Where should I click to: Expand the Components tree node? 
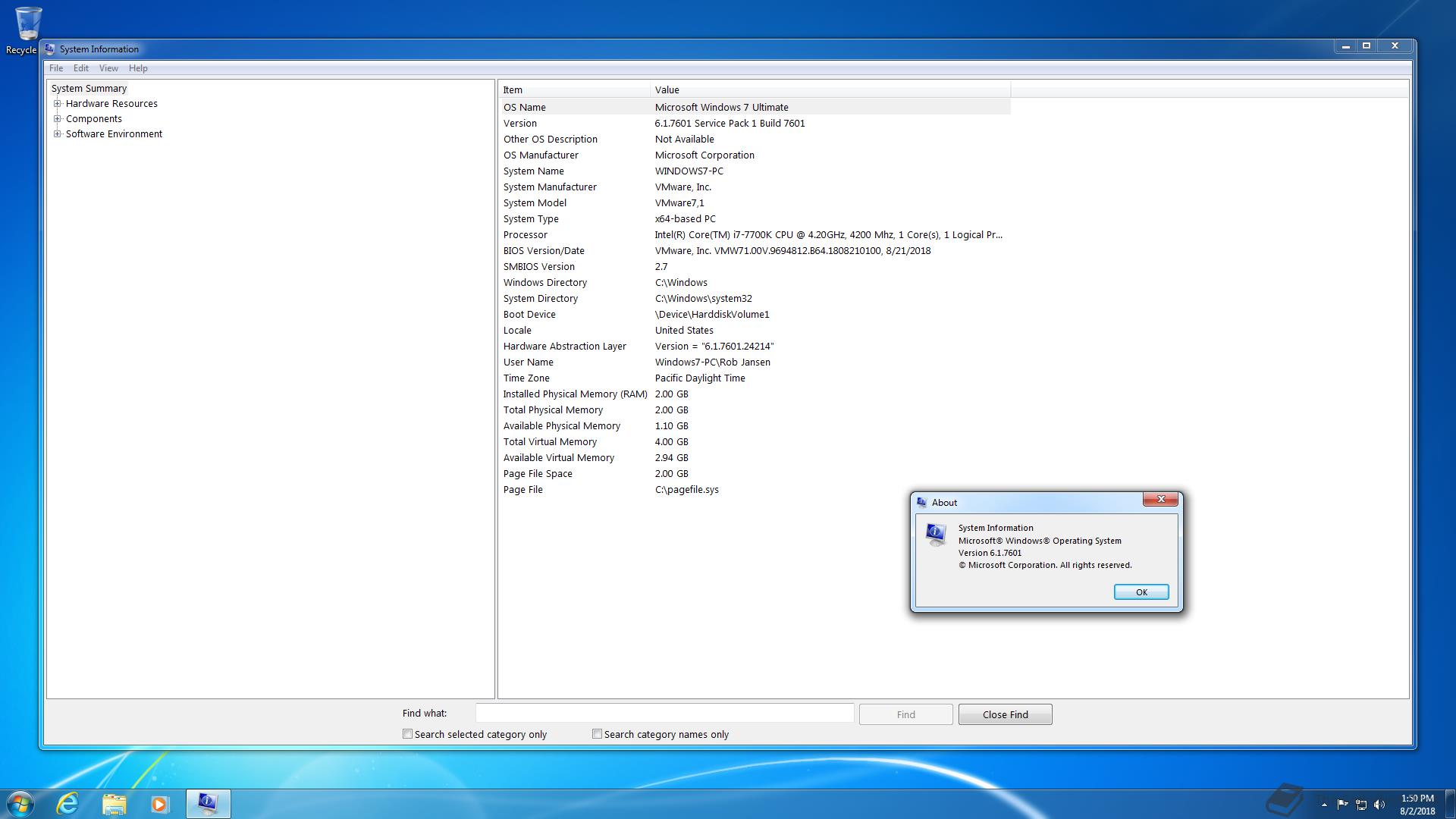(57, 119)
